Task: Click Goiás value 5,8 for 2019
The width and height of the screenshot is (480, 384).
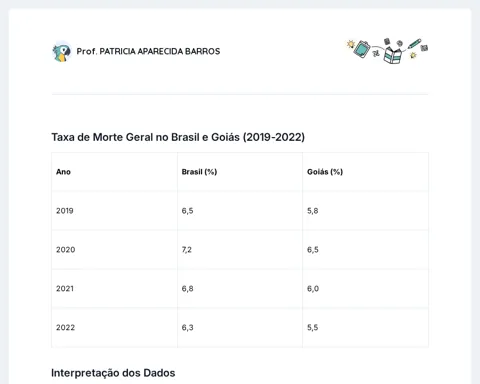Action: (313, 211)
